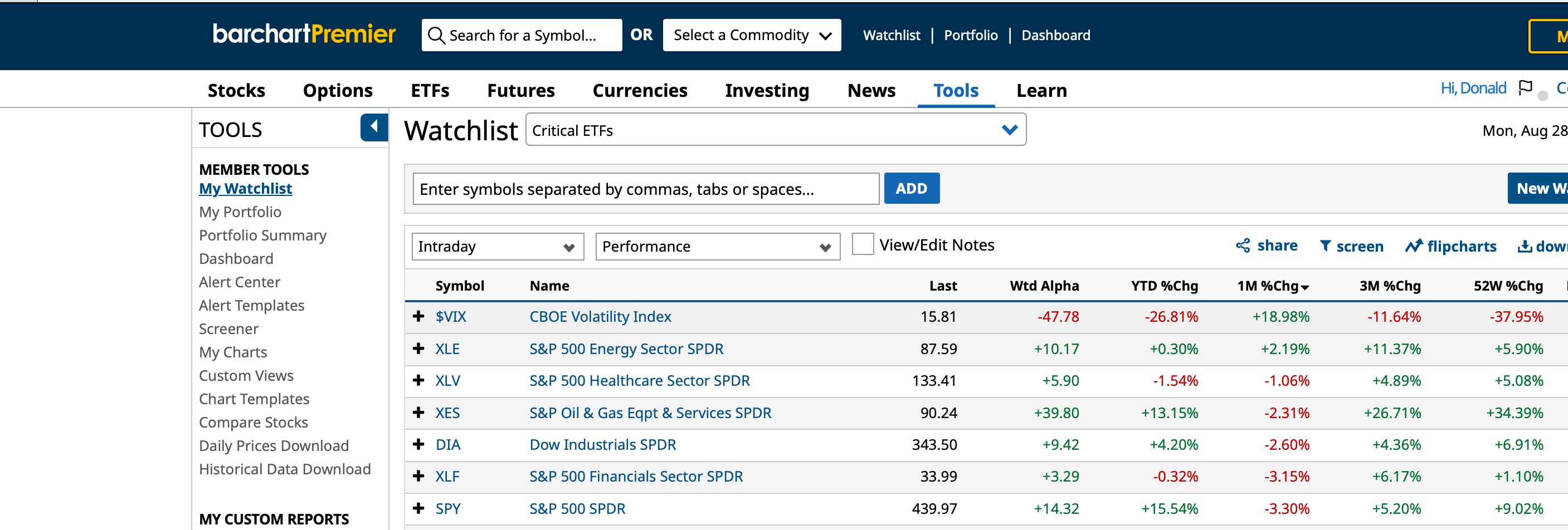Expand the SPY row plus icon
This screenshot has height=530, width=1568.
tap(418, 508)
